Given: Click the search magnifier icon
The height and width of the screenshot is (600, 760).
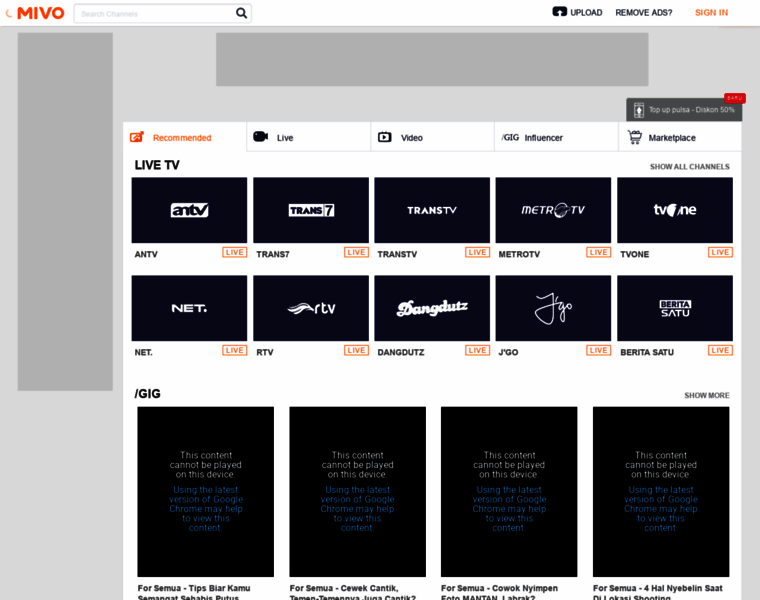Looking at the screenshot, I should point(241,13).
